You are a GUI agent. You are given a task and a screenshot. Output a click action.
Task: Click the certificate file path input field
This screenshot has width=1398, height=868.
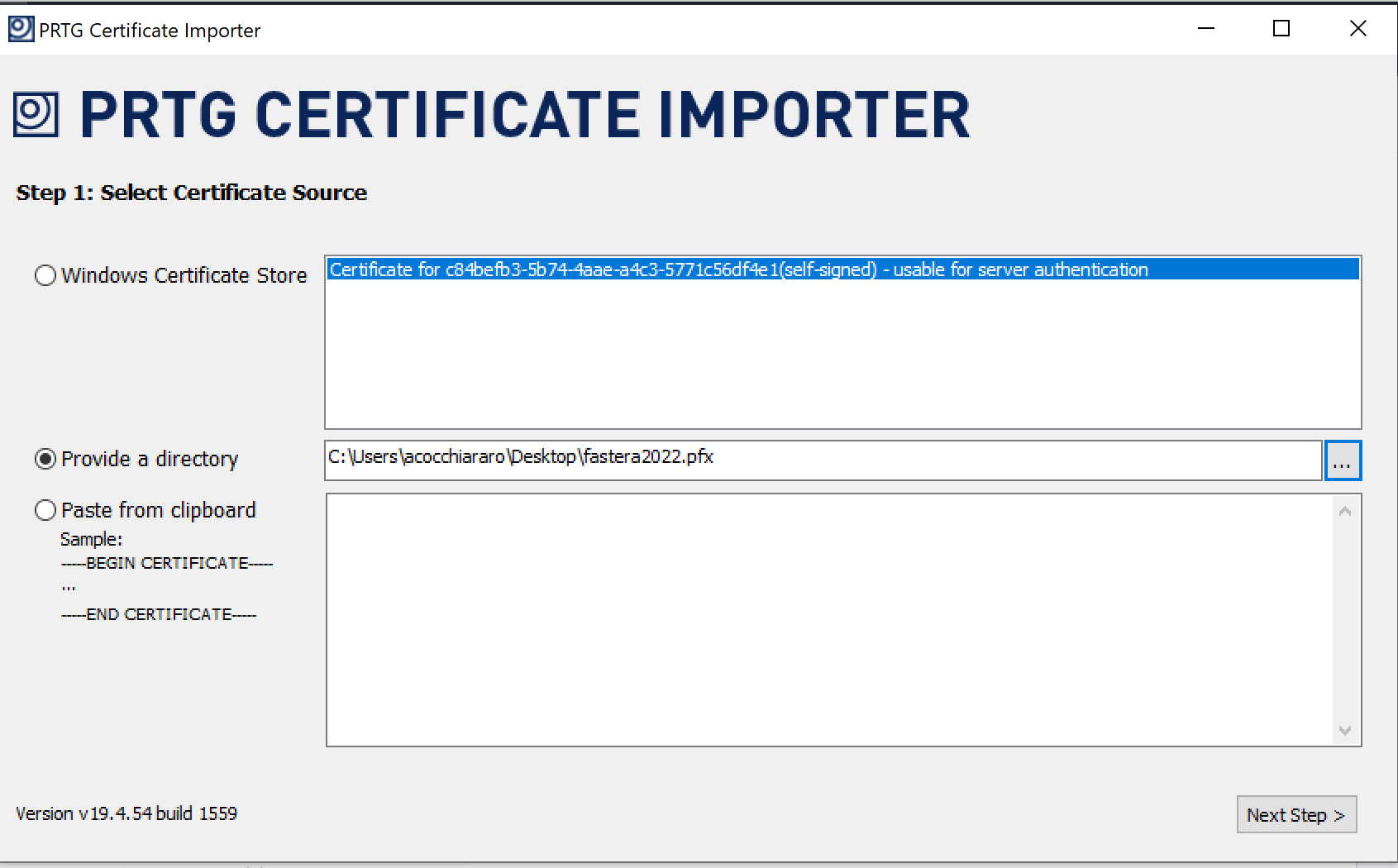coord(823,460)
